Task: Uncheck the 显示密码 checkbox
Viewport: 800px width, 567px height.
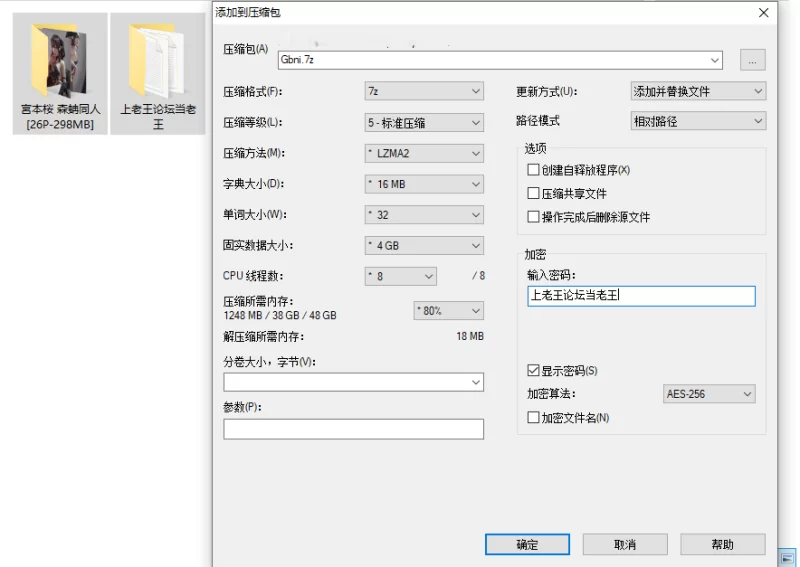Action: pos(533,371)
